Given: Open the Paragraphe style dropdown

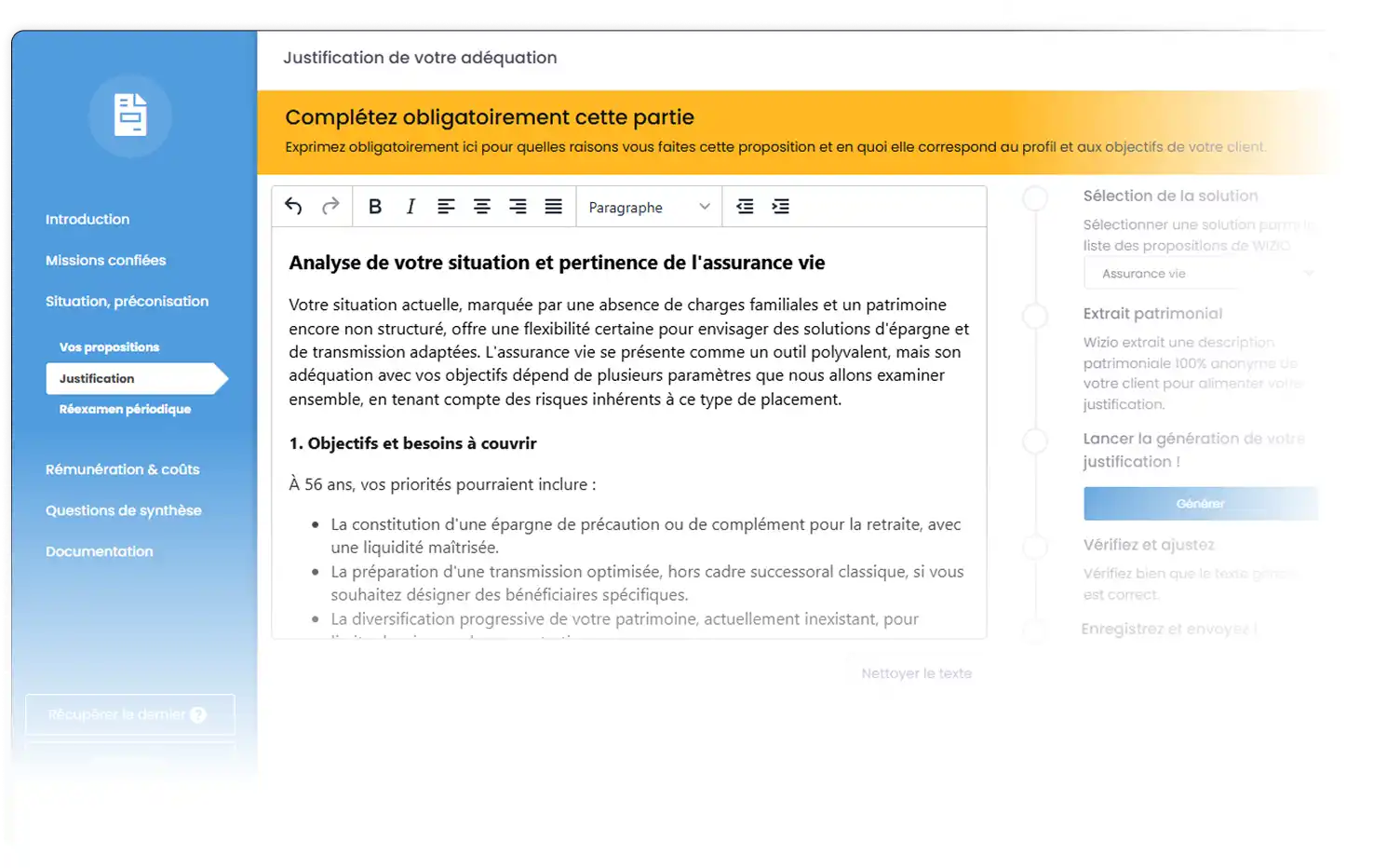Looking at the screenshot, I should pos(648,206).
